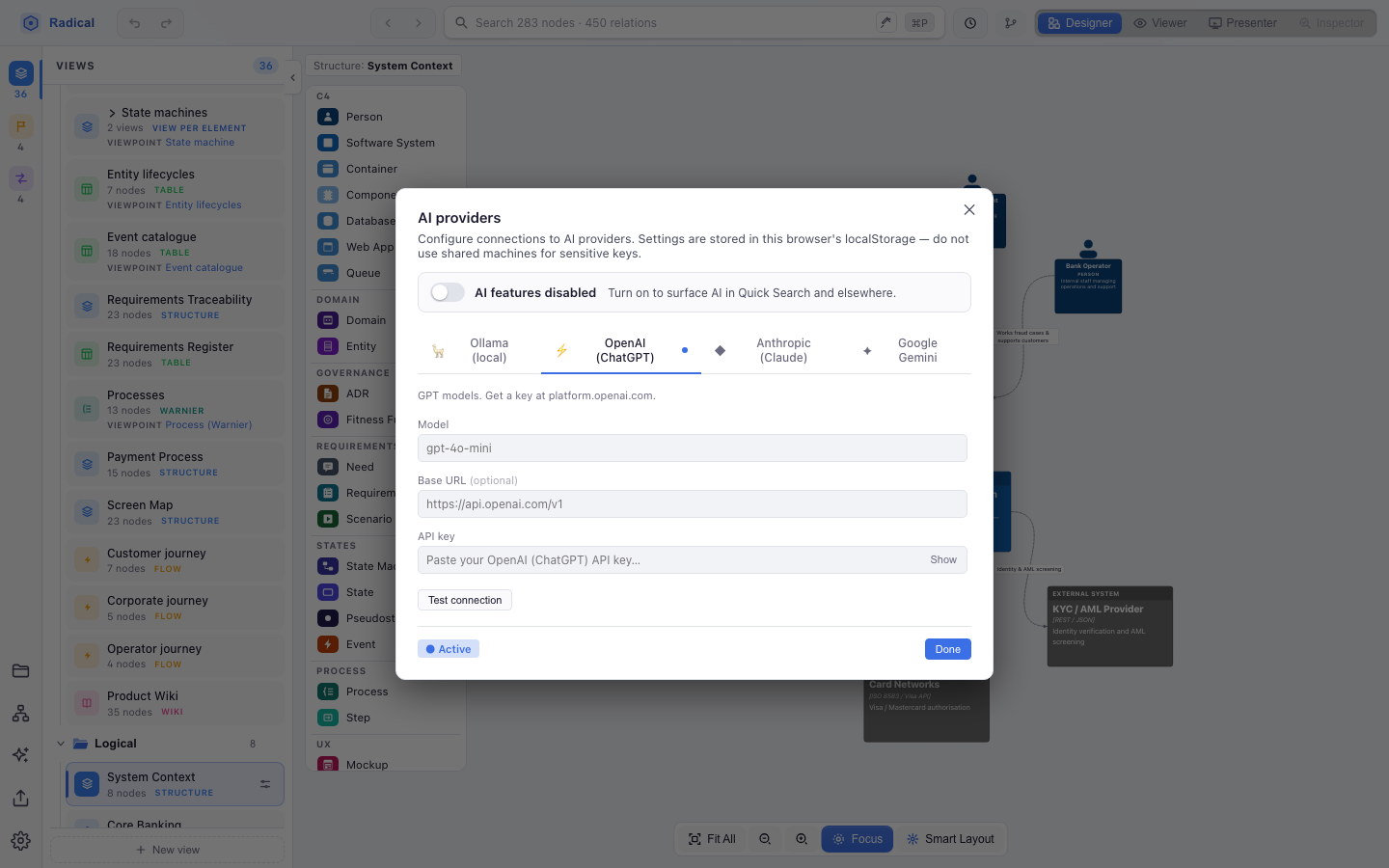Close the AI providers dialog
The image size is (1389, 868).
969,210
